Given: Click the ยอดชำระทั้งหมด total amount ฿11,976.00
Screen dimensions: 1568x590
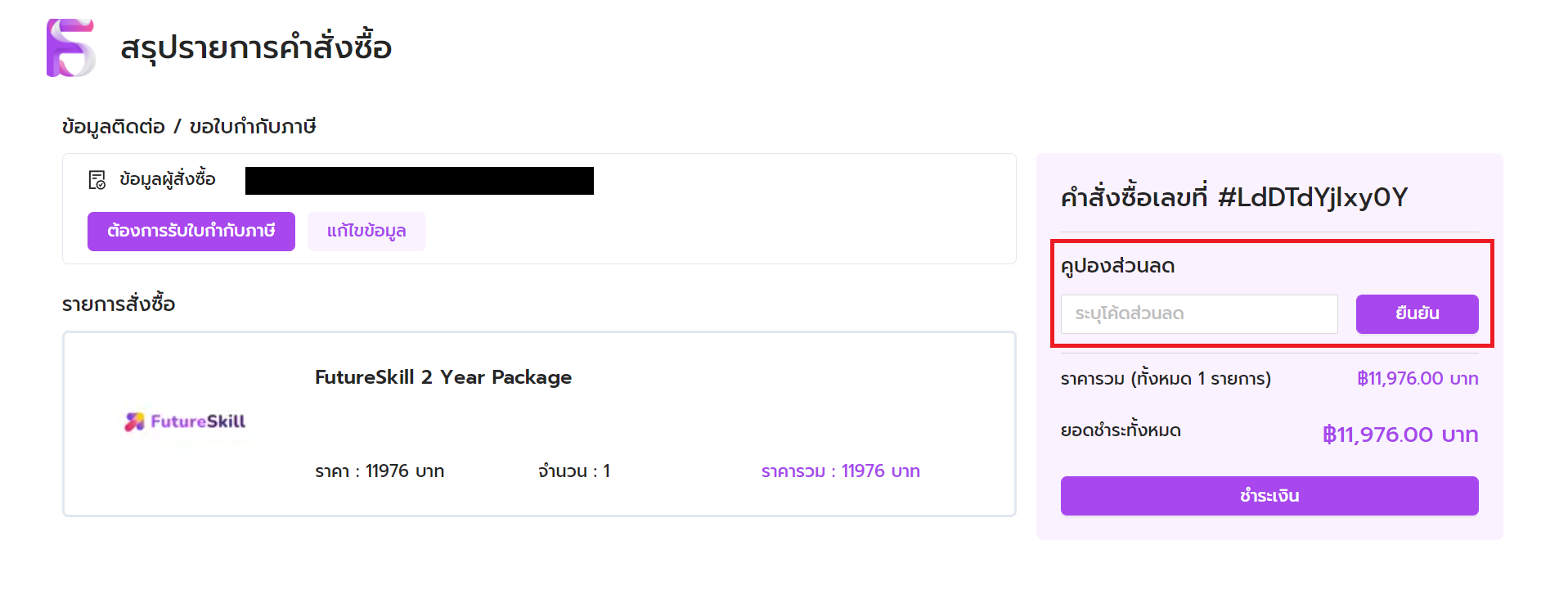Looking at the screenshot, I should pyautogui.click(x=1400, y=435).
